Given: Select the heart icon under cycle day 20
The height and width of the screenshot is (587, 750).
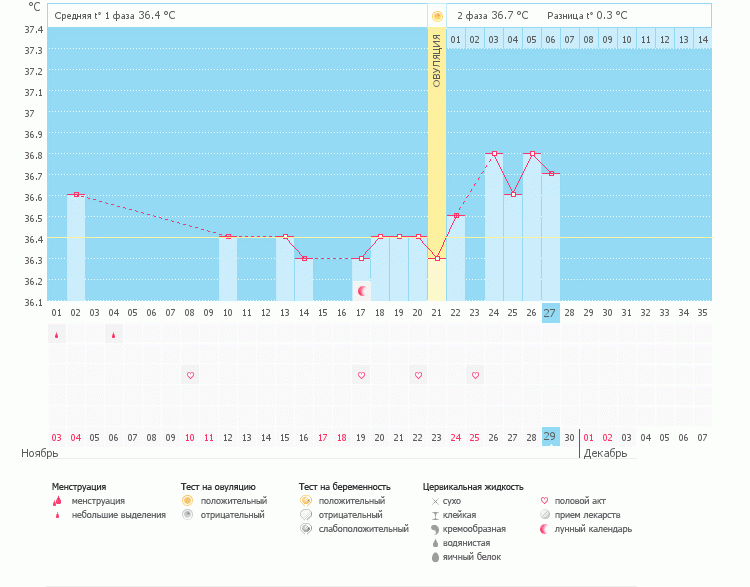Looking at the screenshot, I should pos(418,375).
